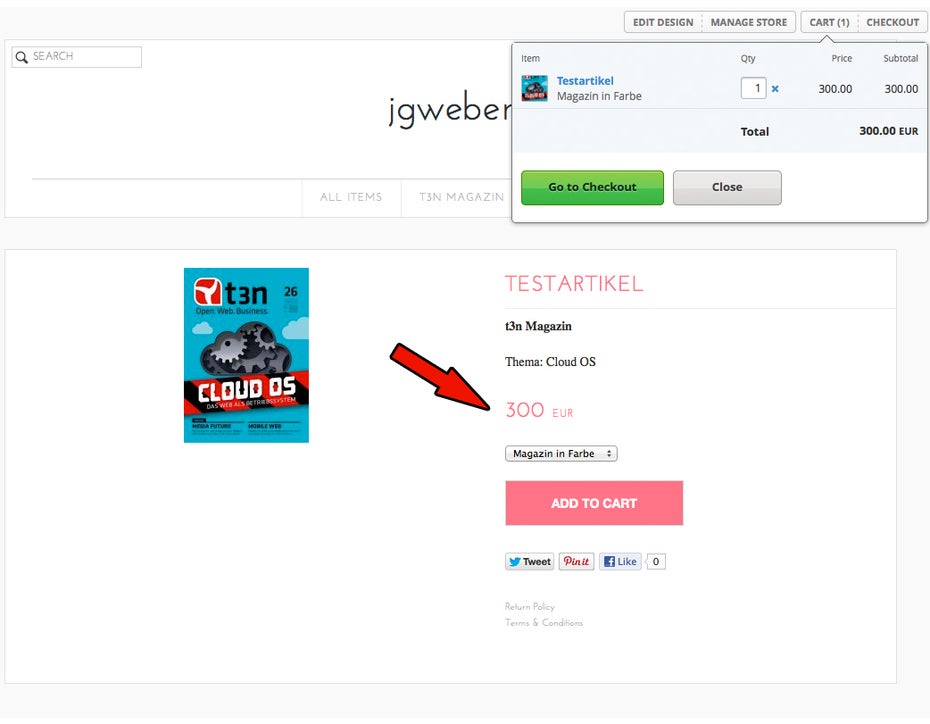Open the Magazin in Farbe dropdown
The width and height of the screenshot is (930, 724).
[561, 454]
